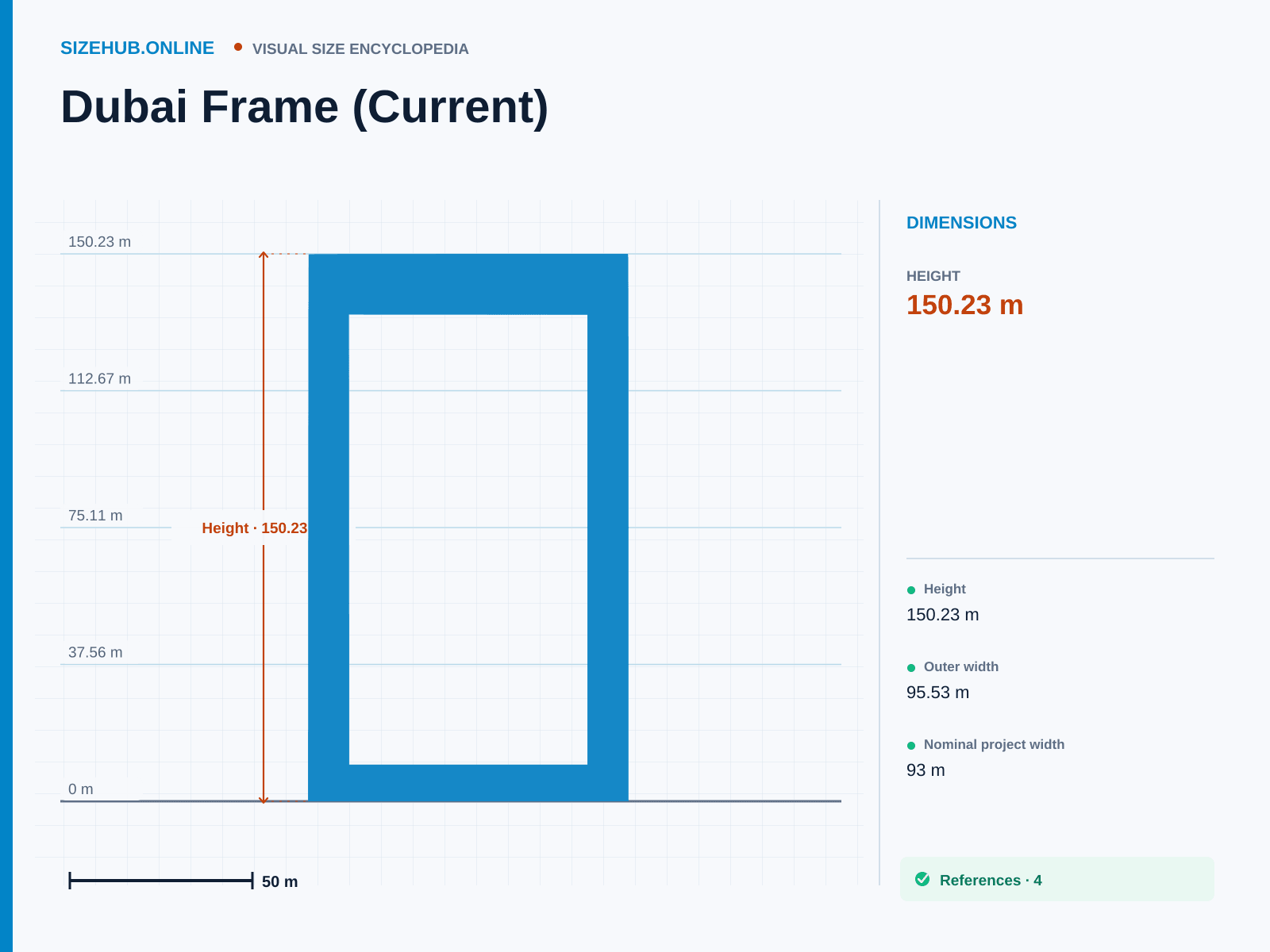
Task: Open the SIZEHUB.ONLINE site link
Action: coord(137,48)
